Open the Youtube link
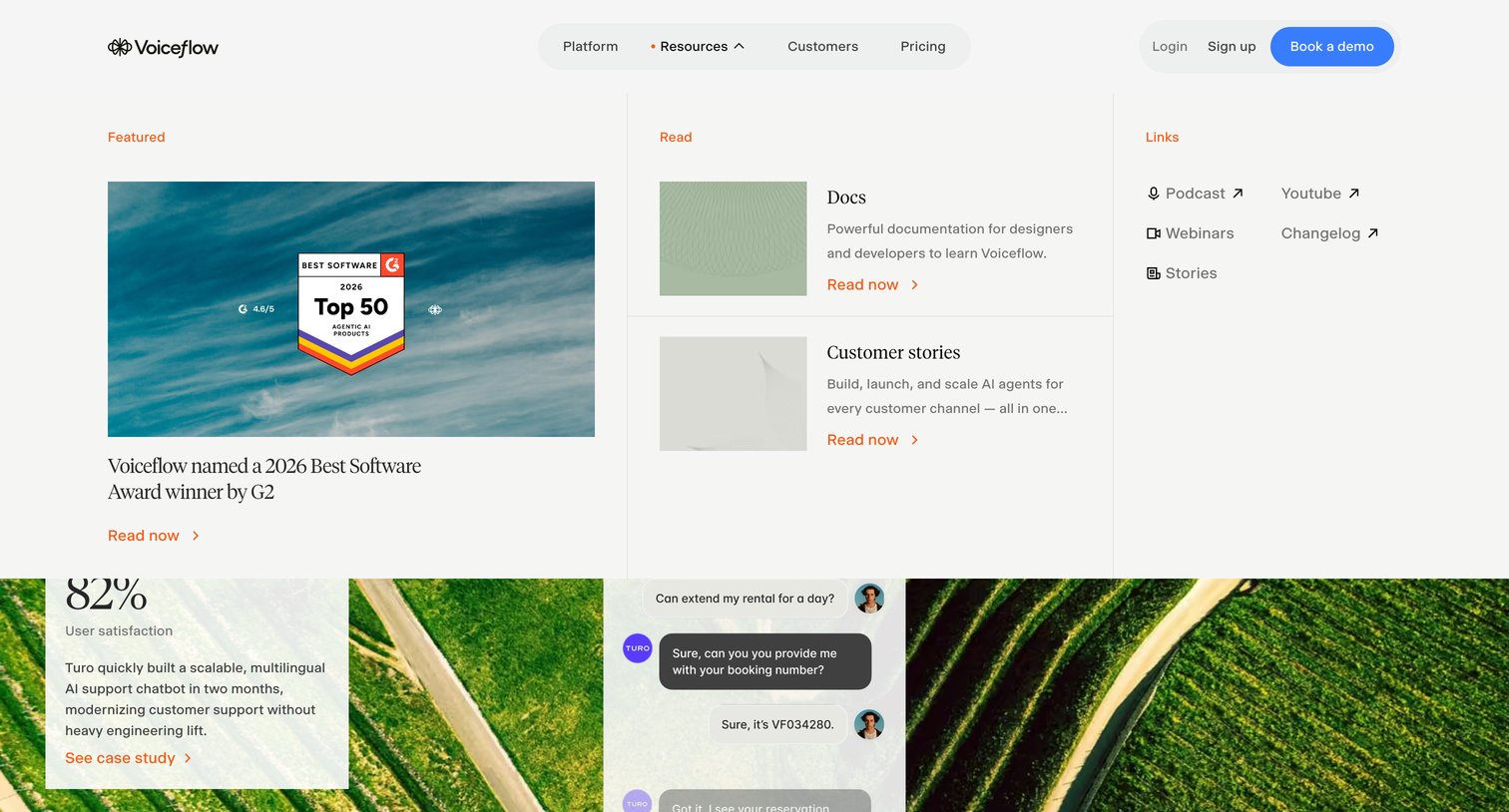The image size is (1509, 812). coord(1310,194)
